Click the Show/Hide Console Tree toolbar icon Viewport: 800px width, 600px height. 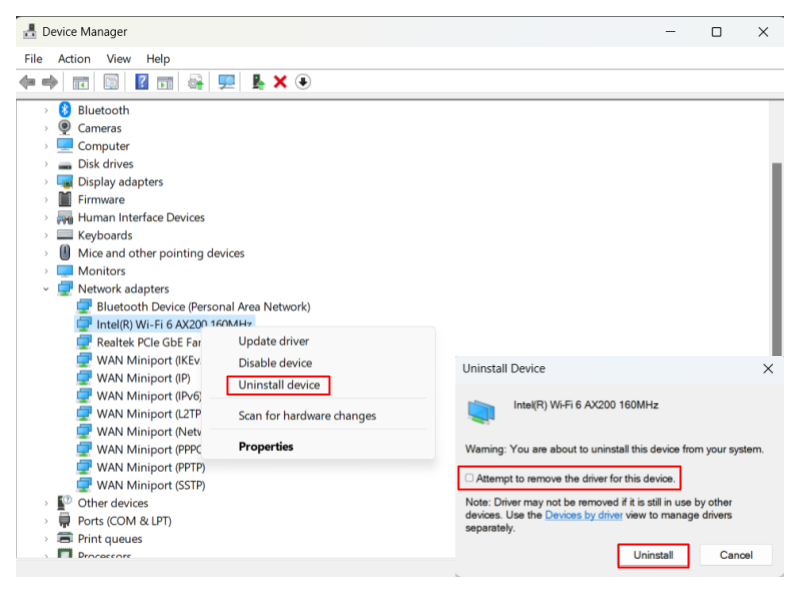pyautogui.click(x=81, y=82)
